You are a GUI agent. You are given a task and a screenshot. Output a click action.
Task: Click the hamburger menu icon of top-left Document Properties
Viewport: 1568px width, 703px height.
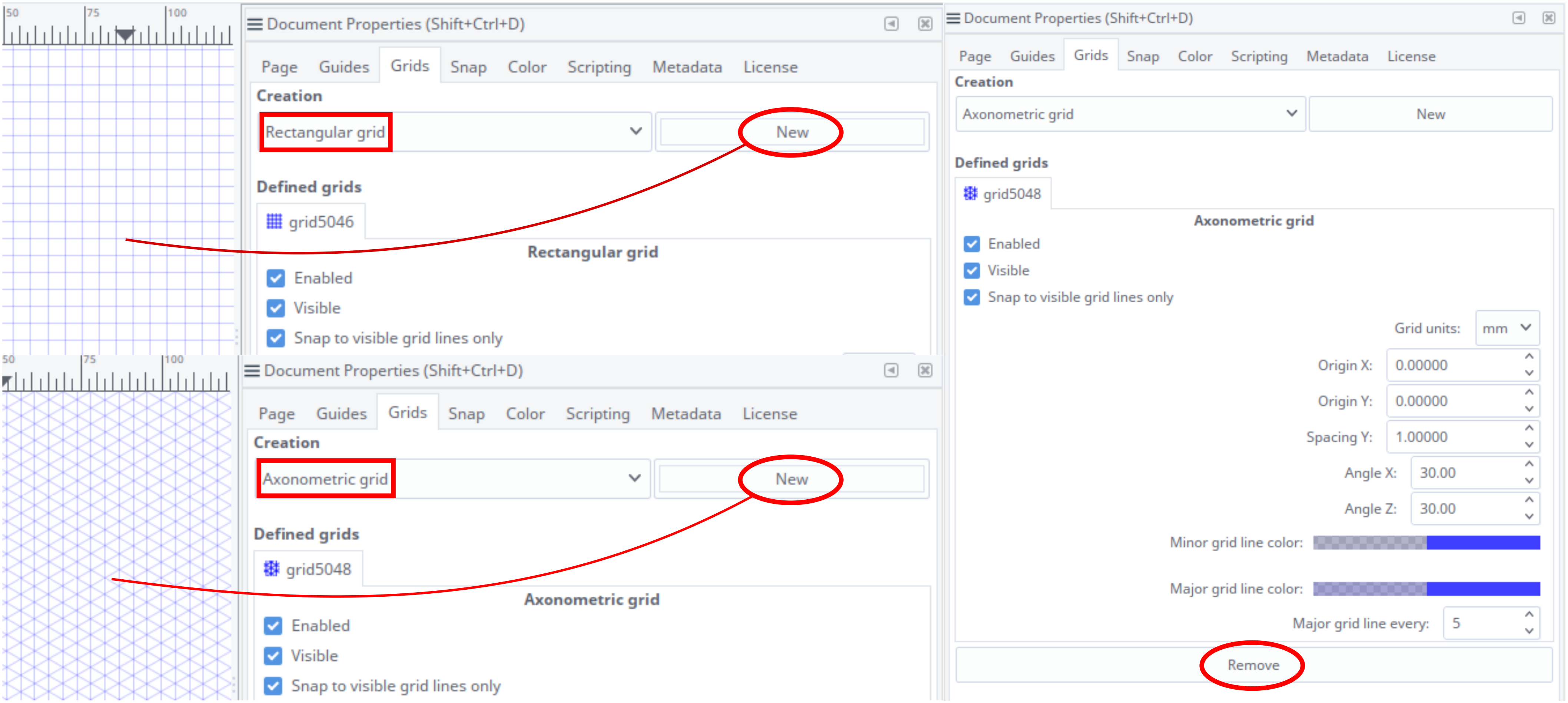(255, 24)
